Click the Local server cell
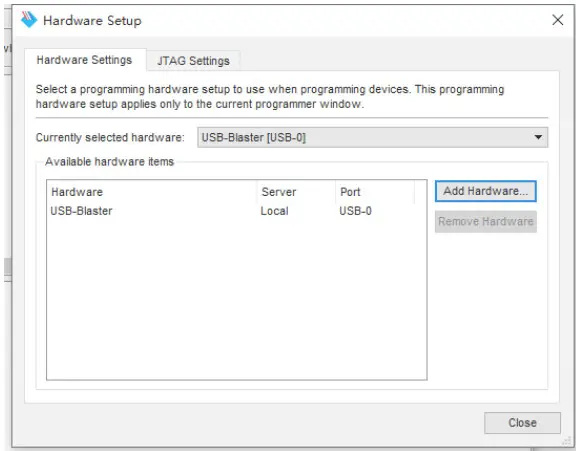This screenshot has width=576, height=451. pyautogui.click(x=274, y=211)
